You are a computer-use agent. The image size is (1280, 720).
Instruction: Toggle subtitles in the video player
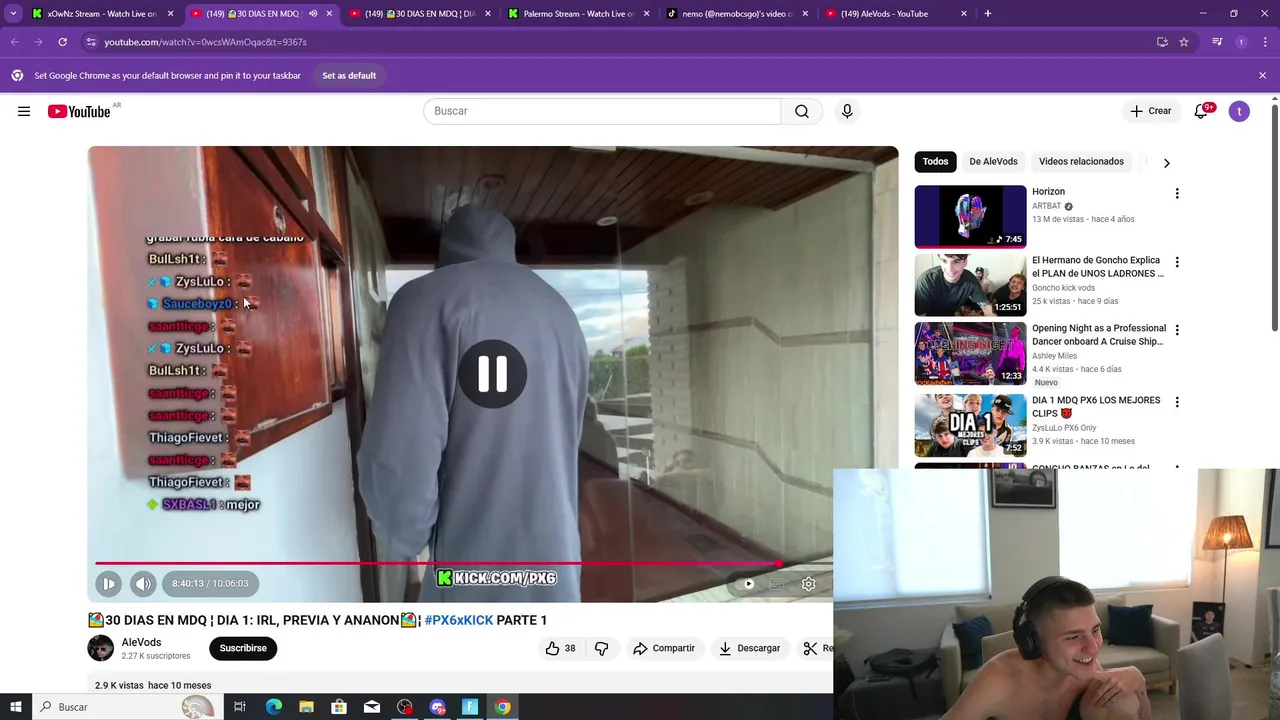click(777, 584)
